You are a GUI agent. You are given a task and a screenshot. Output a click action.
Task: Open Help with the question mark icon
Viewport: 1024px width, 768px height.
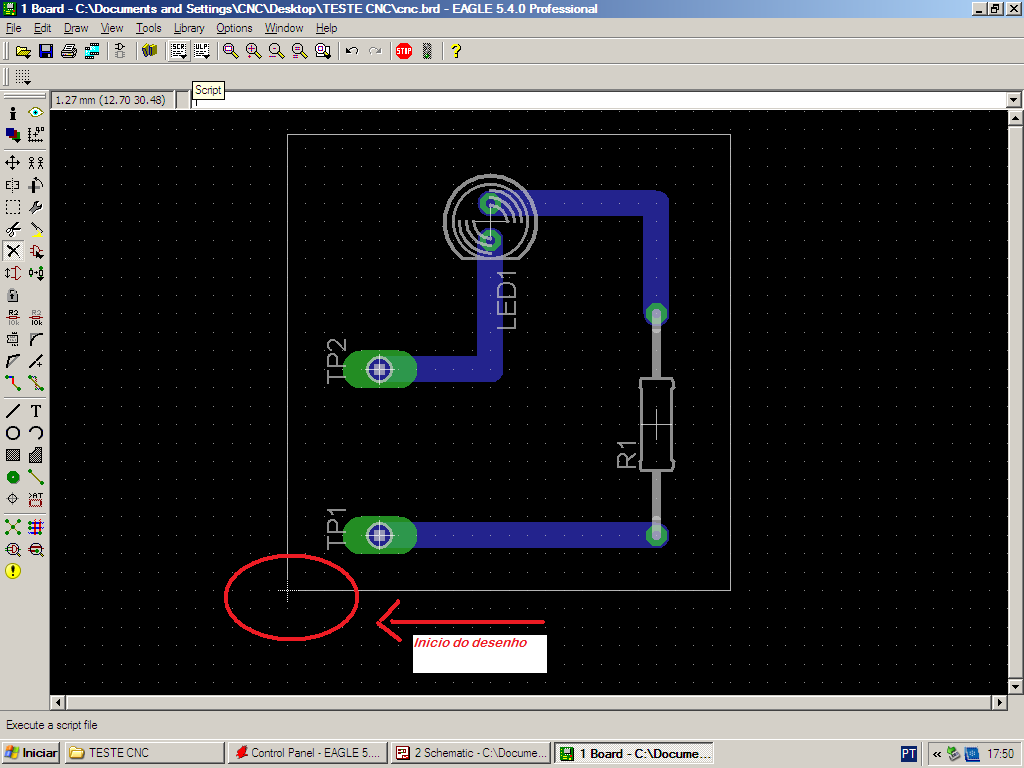click(456, 51)
